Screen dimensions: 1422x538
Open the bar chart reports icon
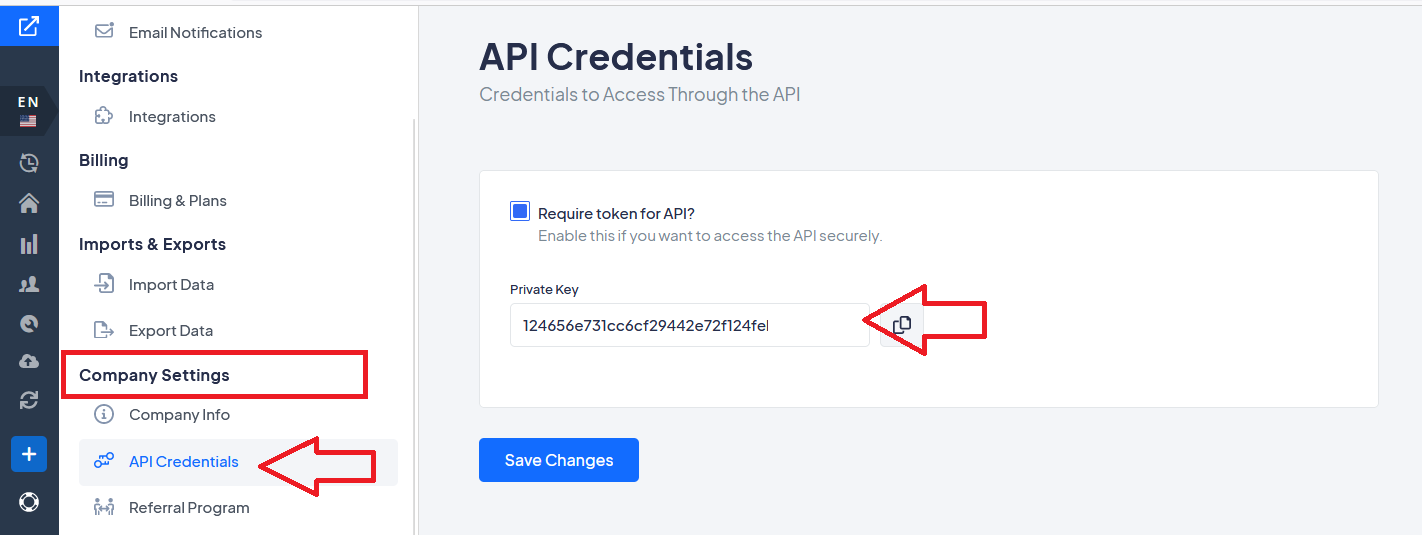(x=29, y=244)
